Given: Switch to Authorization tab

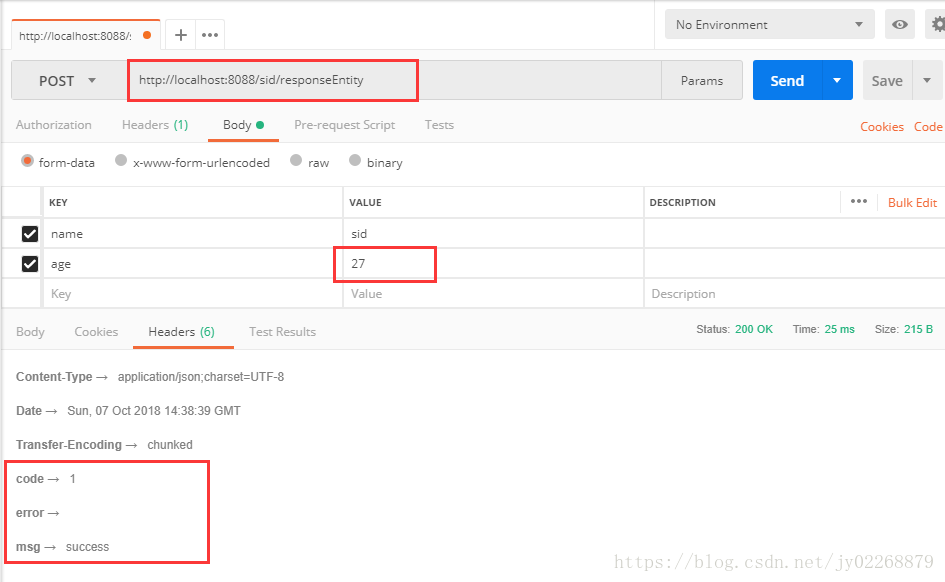Looking at the screenshot, I should click(54, 125).
